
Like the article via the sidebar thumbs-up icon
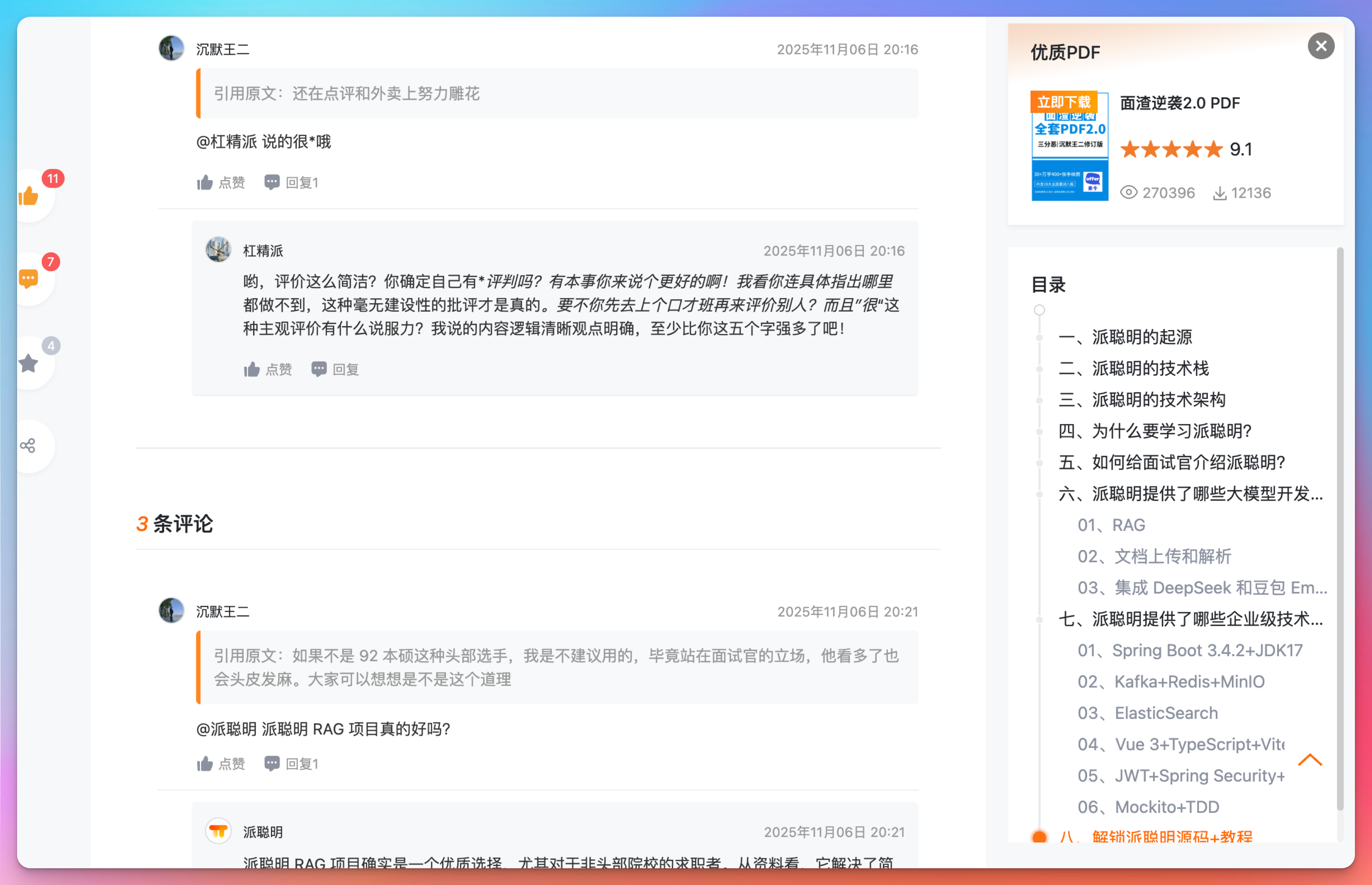(x=28, y=195)
